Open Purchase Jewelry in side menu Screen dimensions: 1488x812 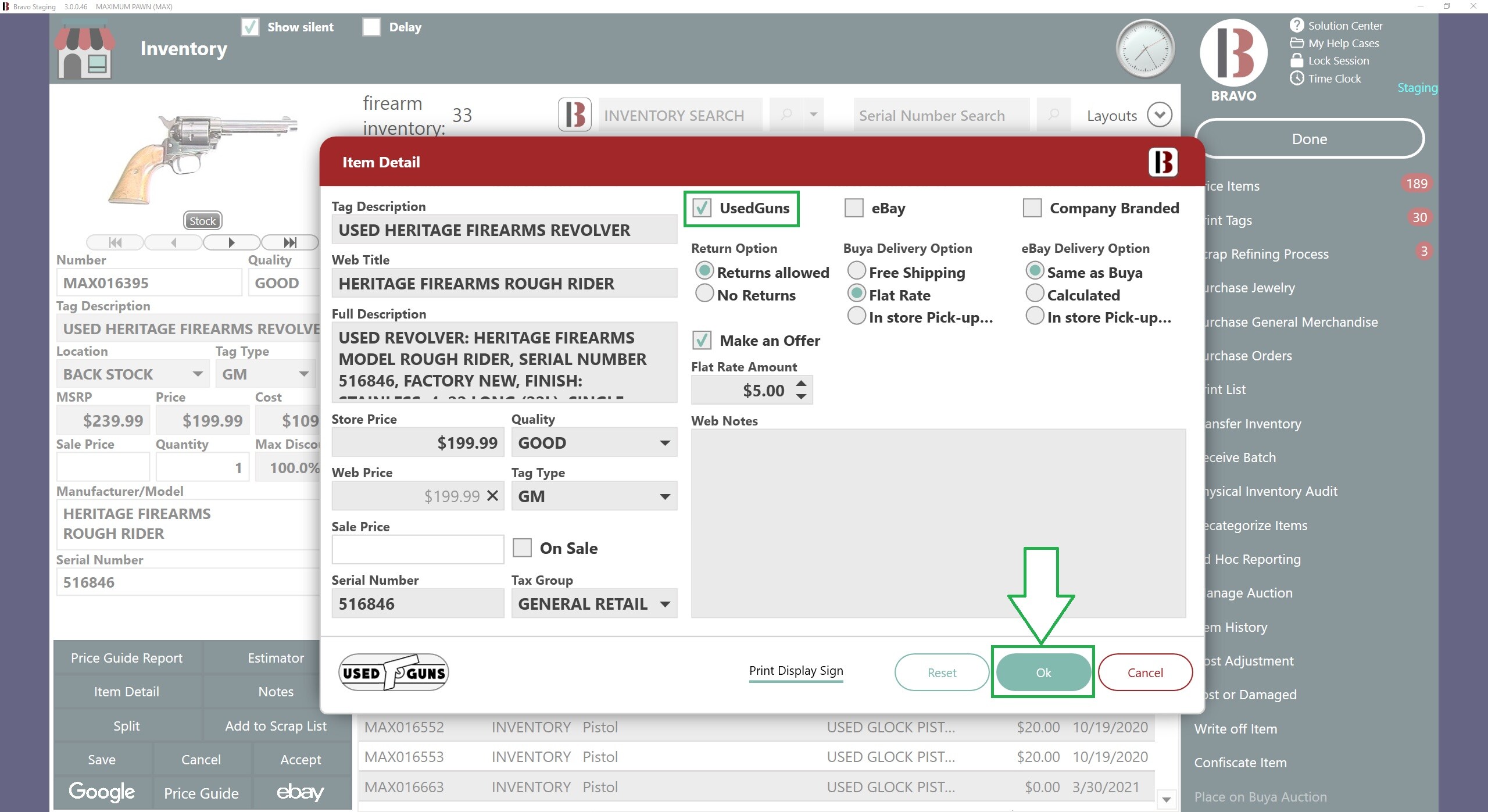coord(1250,288)
